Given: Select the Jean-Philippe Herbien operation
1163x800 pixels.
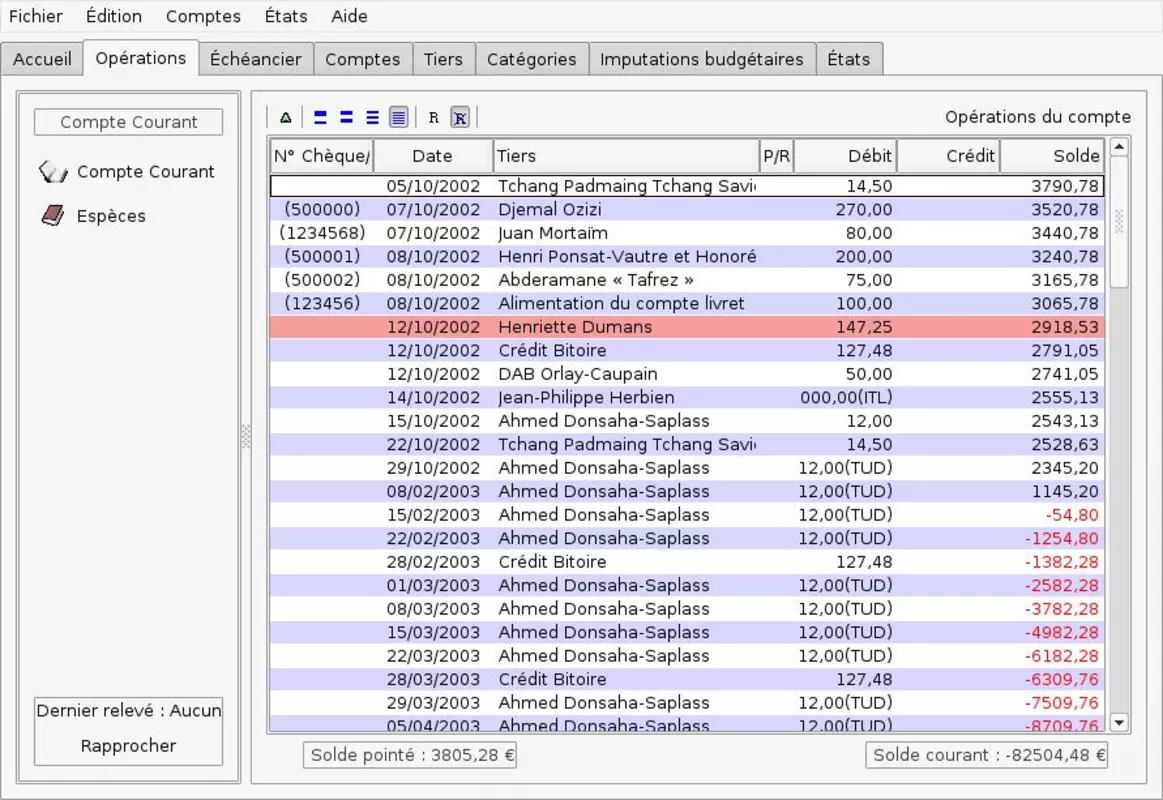Looking at the screenshot, I should 687,397.
